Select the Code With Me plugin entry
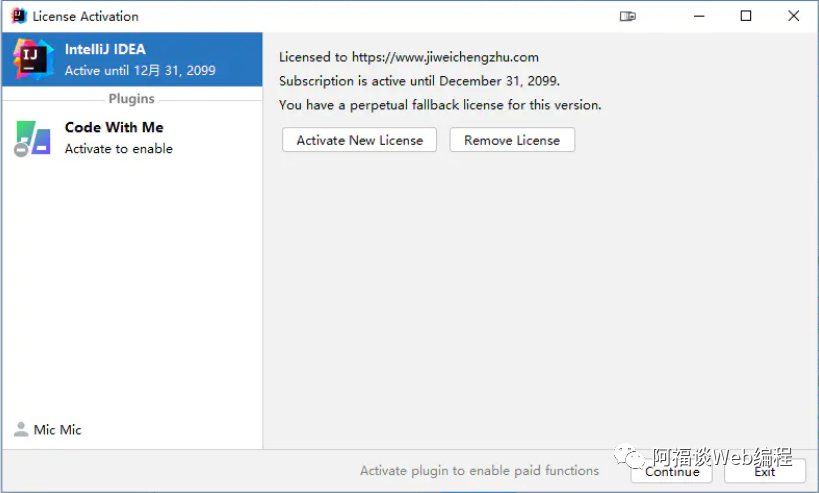 [x=132, y=138]
